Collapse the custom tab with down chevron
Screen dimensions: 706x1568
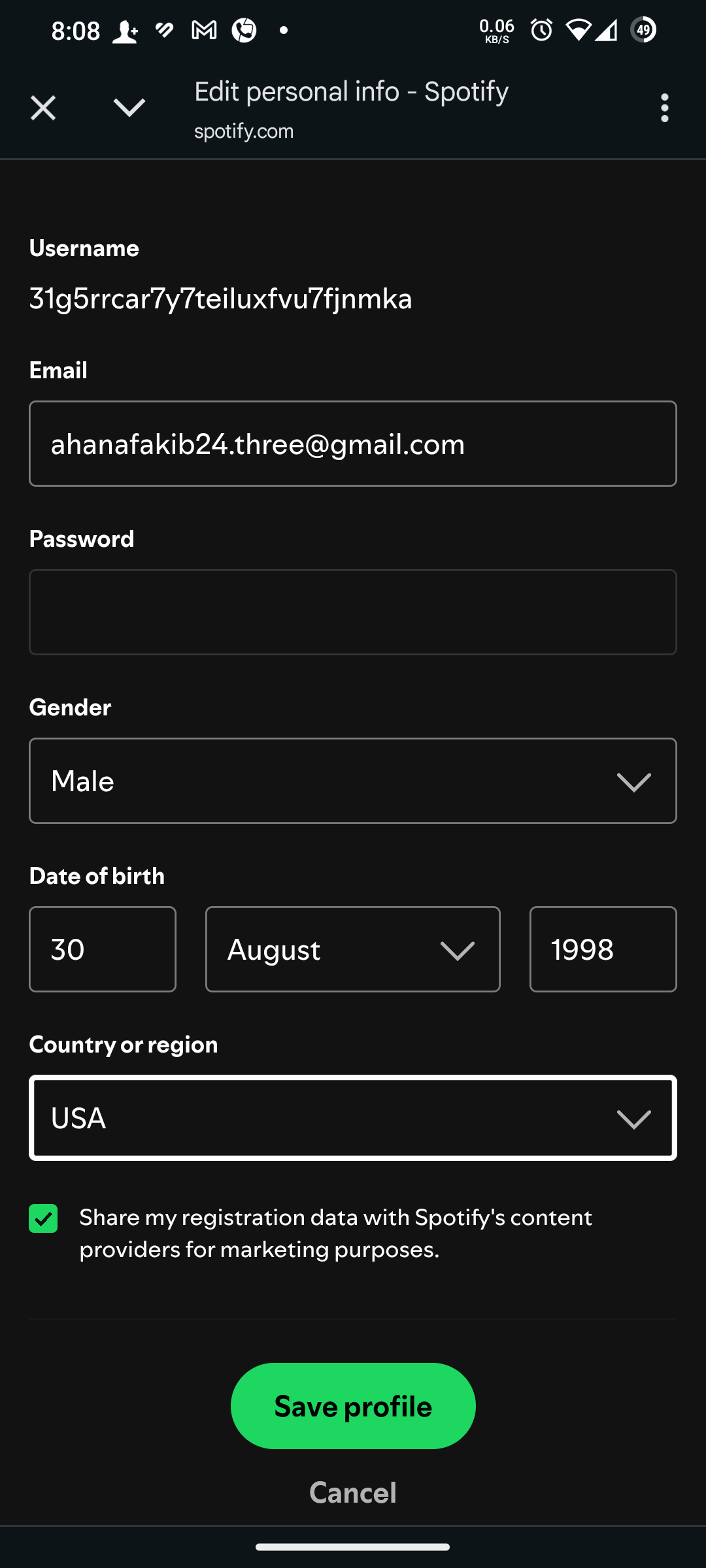(129, 108)
